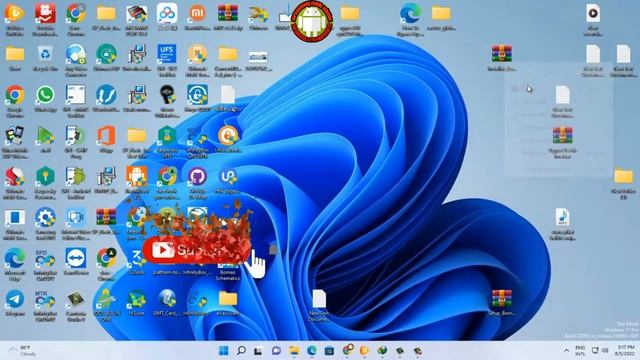The image size is (640, 360).
Task: Open Microsoft Edge from the taskbar
Action: [312, 351]
